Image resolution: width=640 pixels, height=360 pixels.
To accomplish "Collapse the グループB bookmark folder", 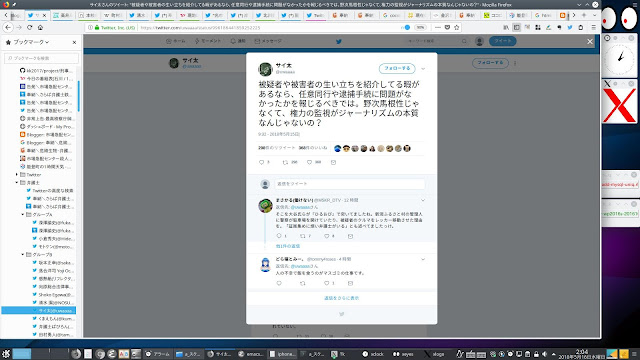I will coord(23,254).
